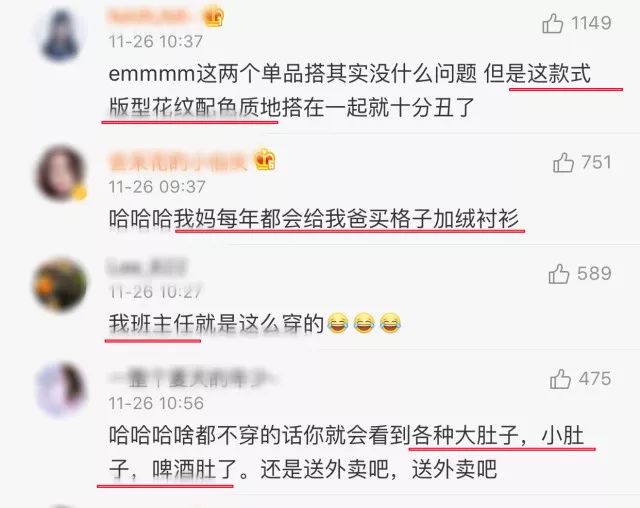Open the first commenter's profile avatar
Viewport: 640px width, 508px height.
coord(60,35)
